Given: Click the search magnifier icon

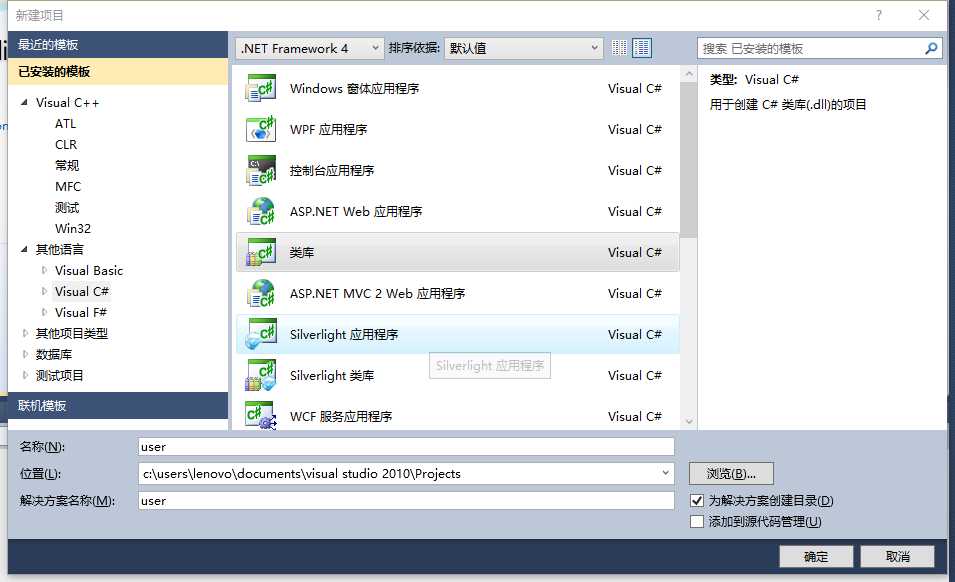Looking at the screenshot, I should (x=931, y=48).
